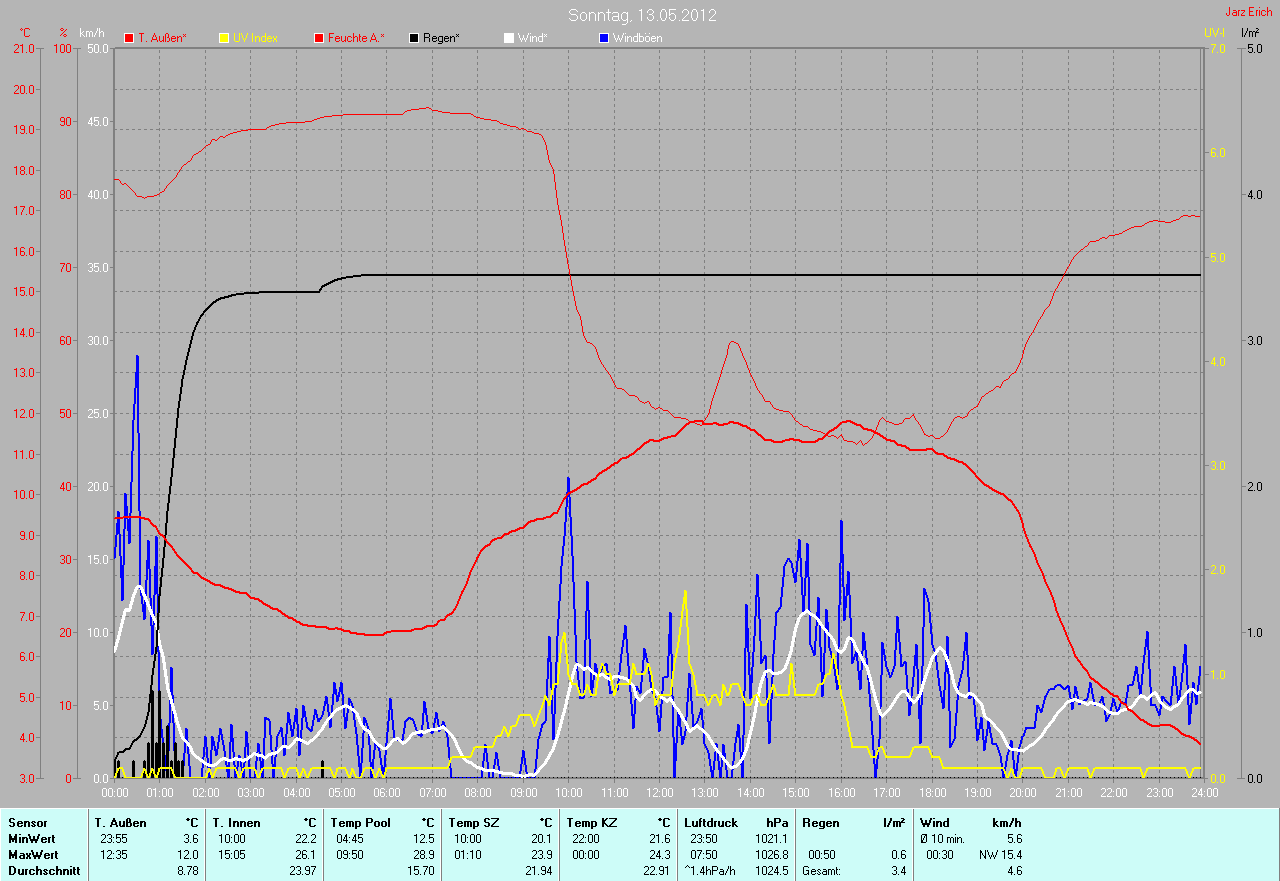Select the Temp SZ maximum time '01:10'
The width and height of the screenshot is (1280, 881).
tap(467, 855)
